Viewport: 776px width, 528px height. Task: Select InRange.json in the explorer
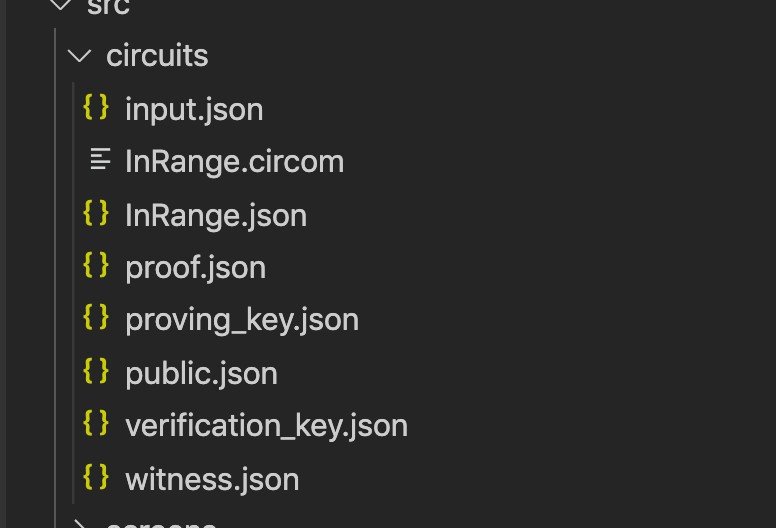tap(215, 214)
